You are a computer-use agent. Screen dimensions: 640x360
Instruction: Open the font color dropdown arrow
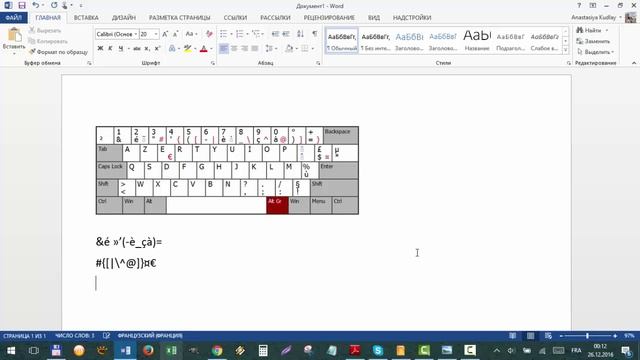pyautogui.click(x=211, y=49)
